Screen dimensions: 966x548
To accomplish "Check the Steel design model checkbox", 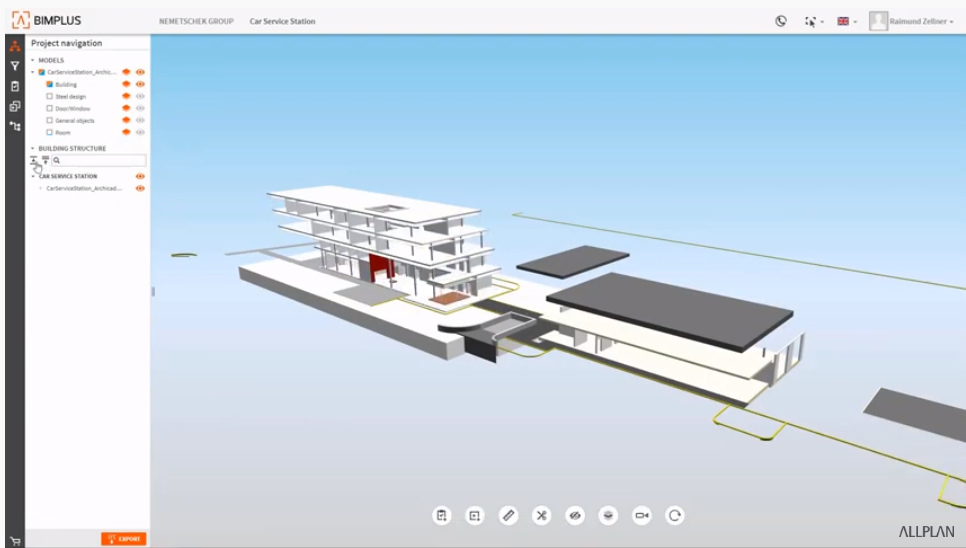I will (50, 96).
